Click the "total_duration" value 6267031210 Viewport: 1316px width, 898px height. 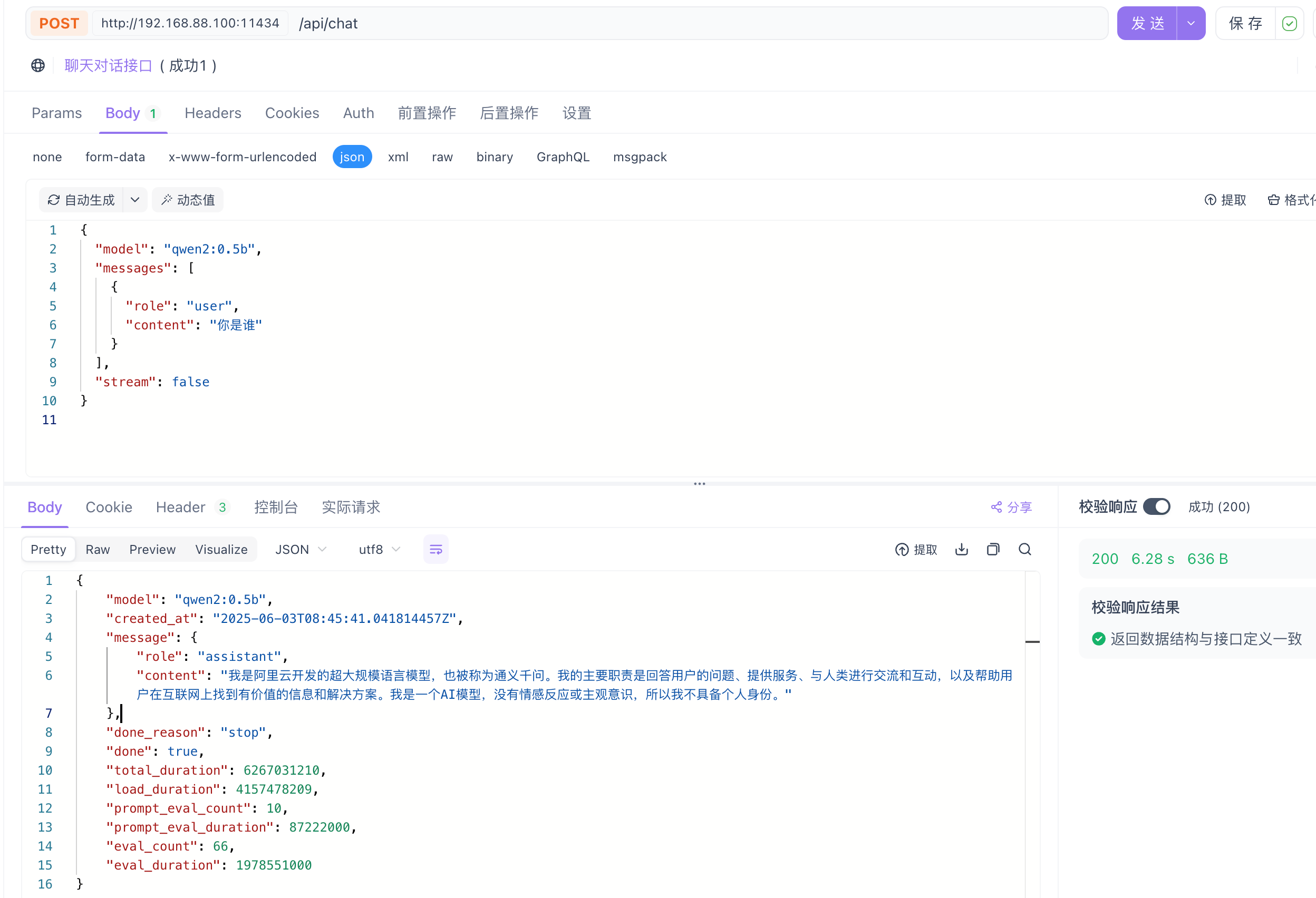click(282, 770)
